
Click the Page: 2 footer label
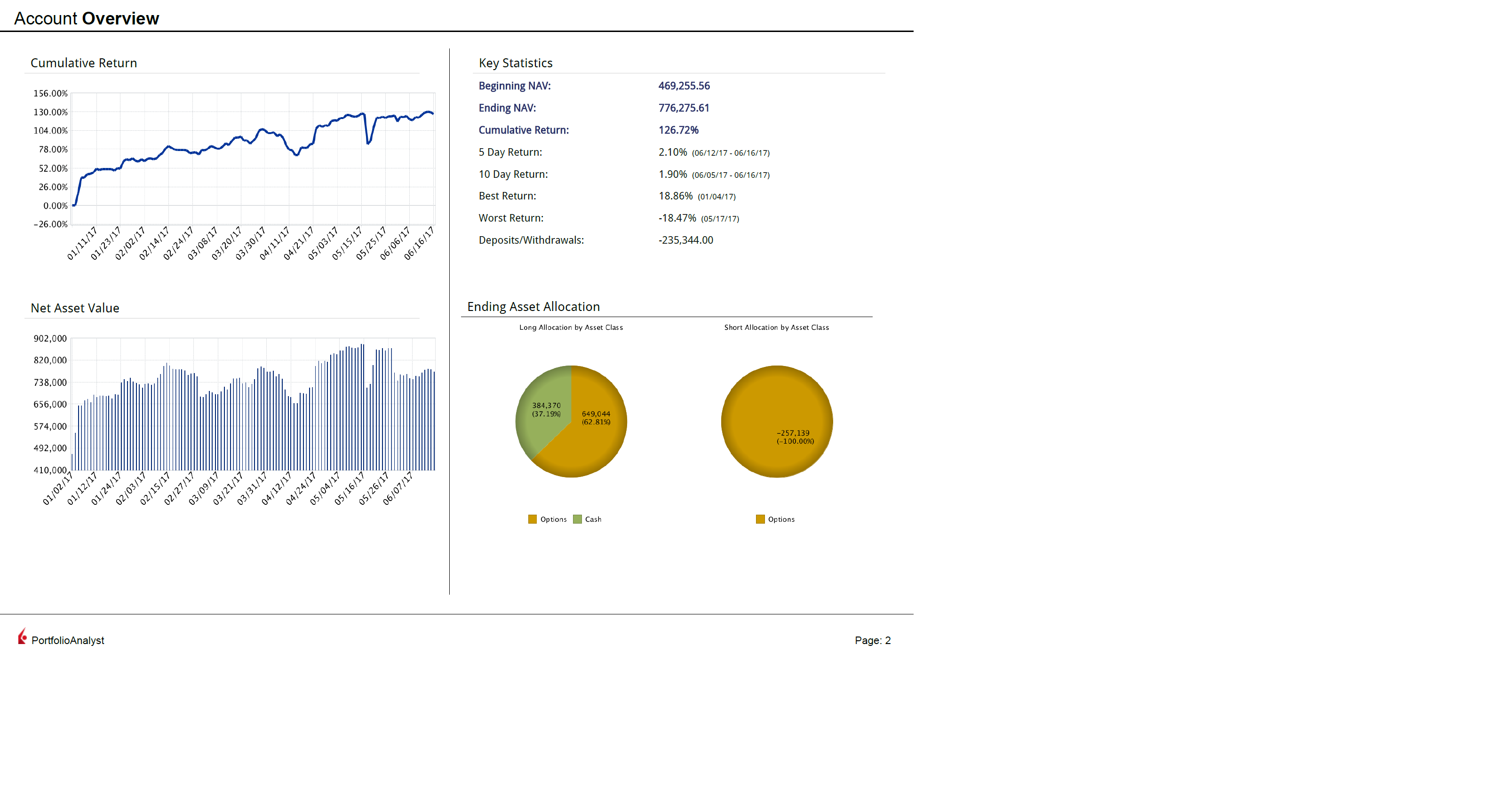(872, 640)
